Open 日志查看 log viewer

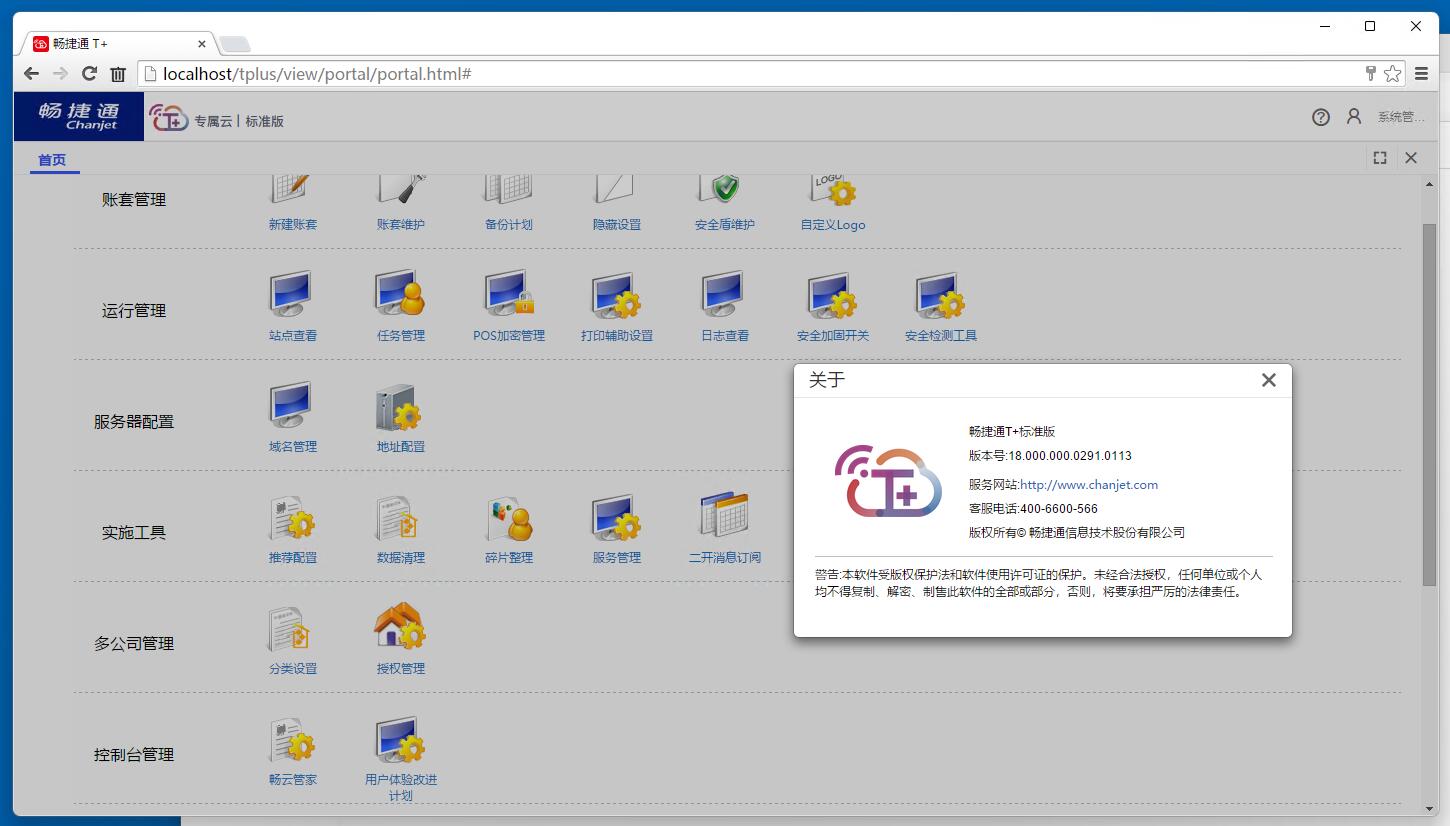pos(724,296)
